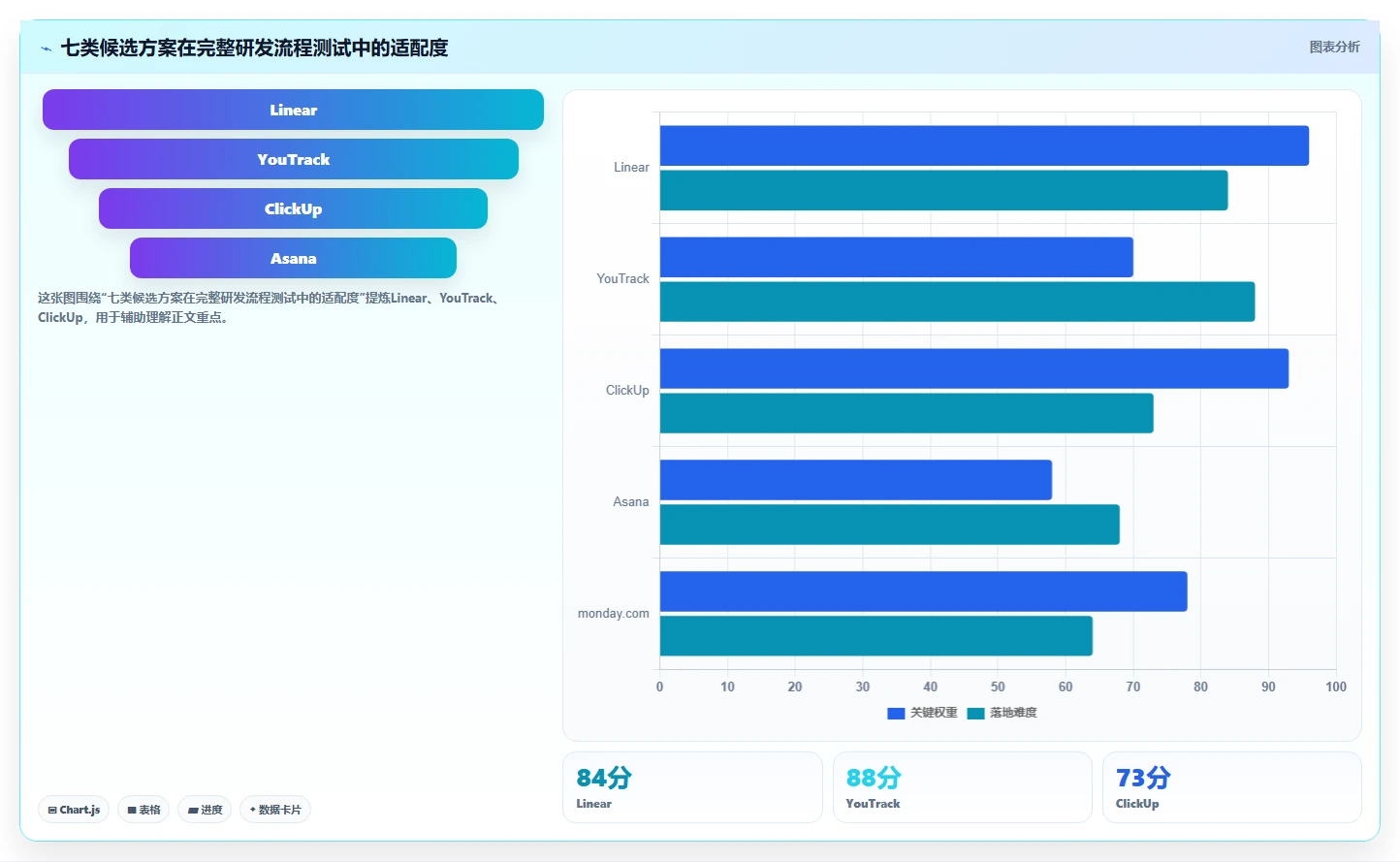Click the Chart.js tag chip

[74, 810]
